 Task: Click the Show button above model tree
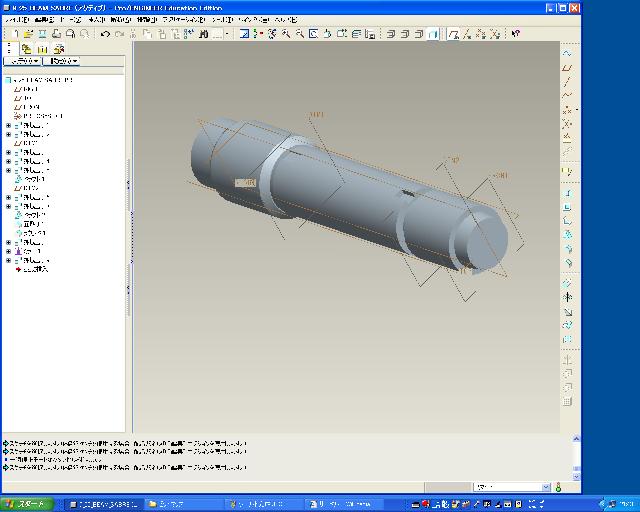point(24,61)
